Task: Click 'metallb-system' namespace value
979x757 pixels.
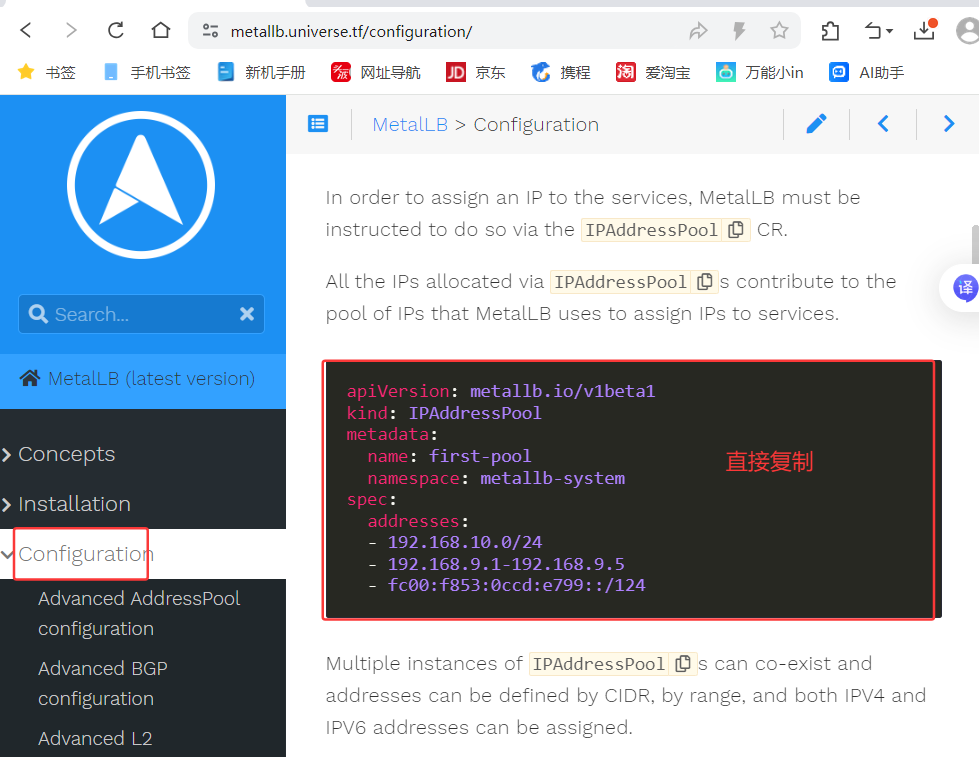Action: 552,478
